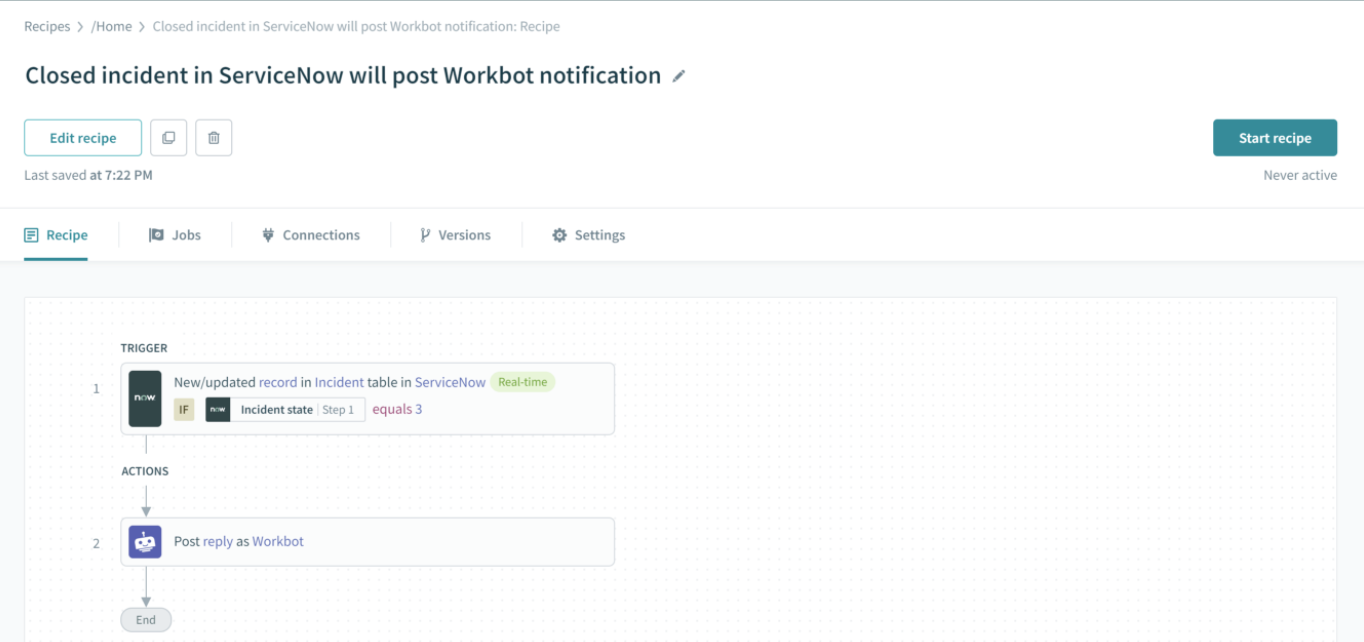Open the Versions tab

click(x=464, y=234)
